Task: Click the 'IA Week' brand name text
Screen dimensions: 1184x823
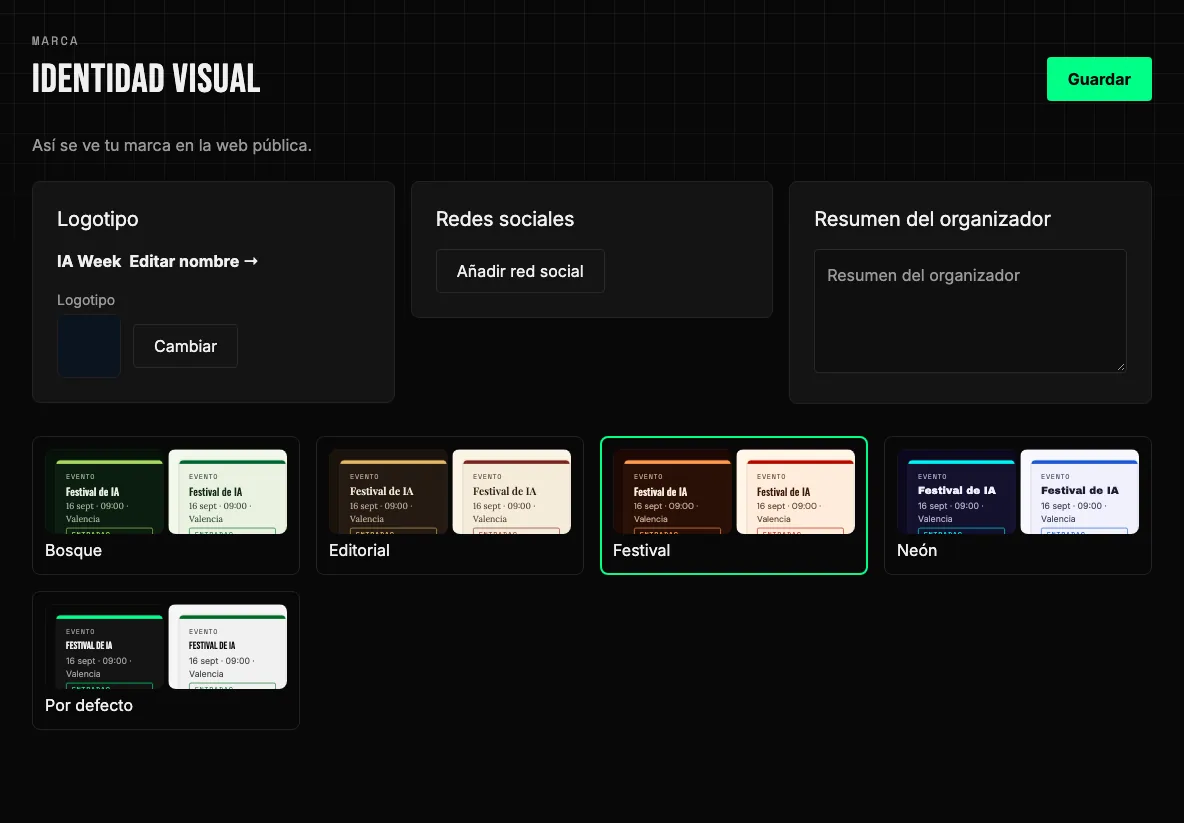Action: tap(89, 261)
